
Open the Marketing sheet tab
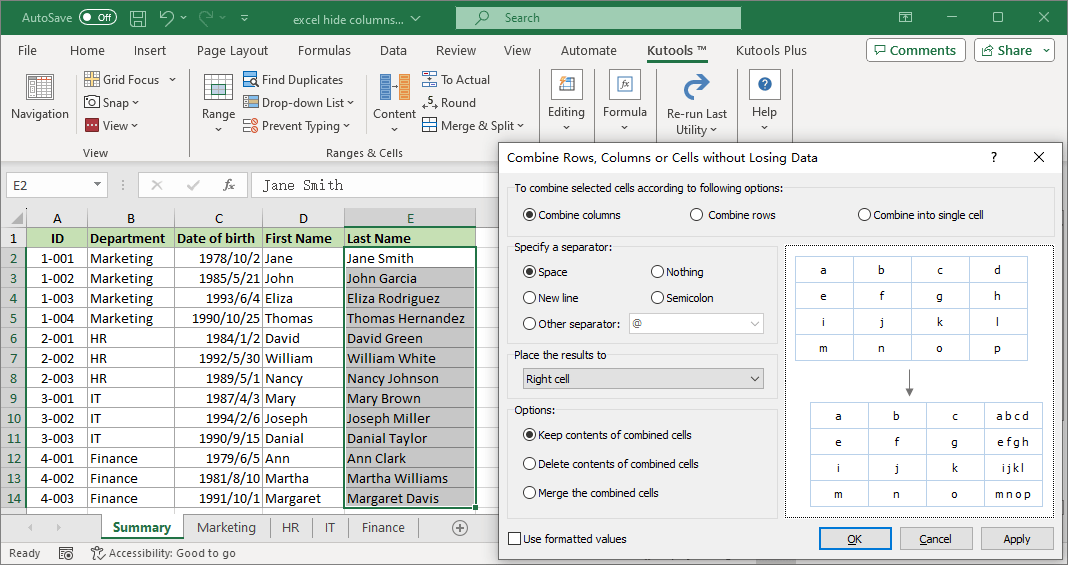226,528
